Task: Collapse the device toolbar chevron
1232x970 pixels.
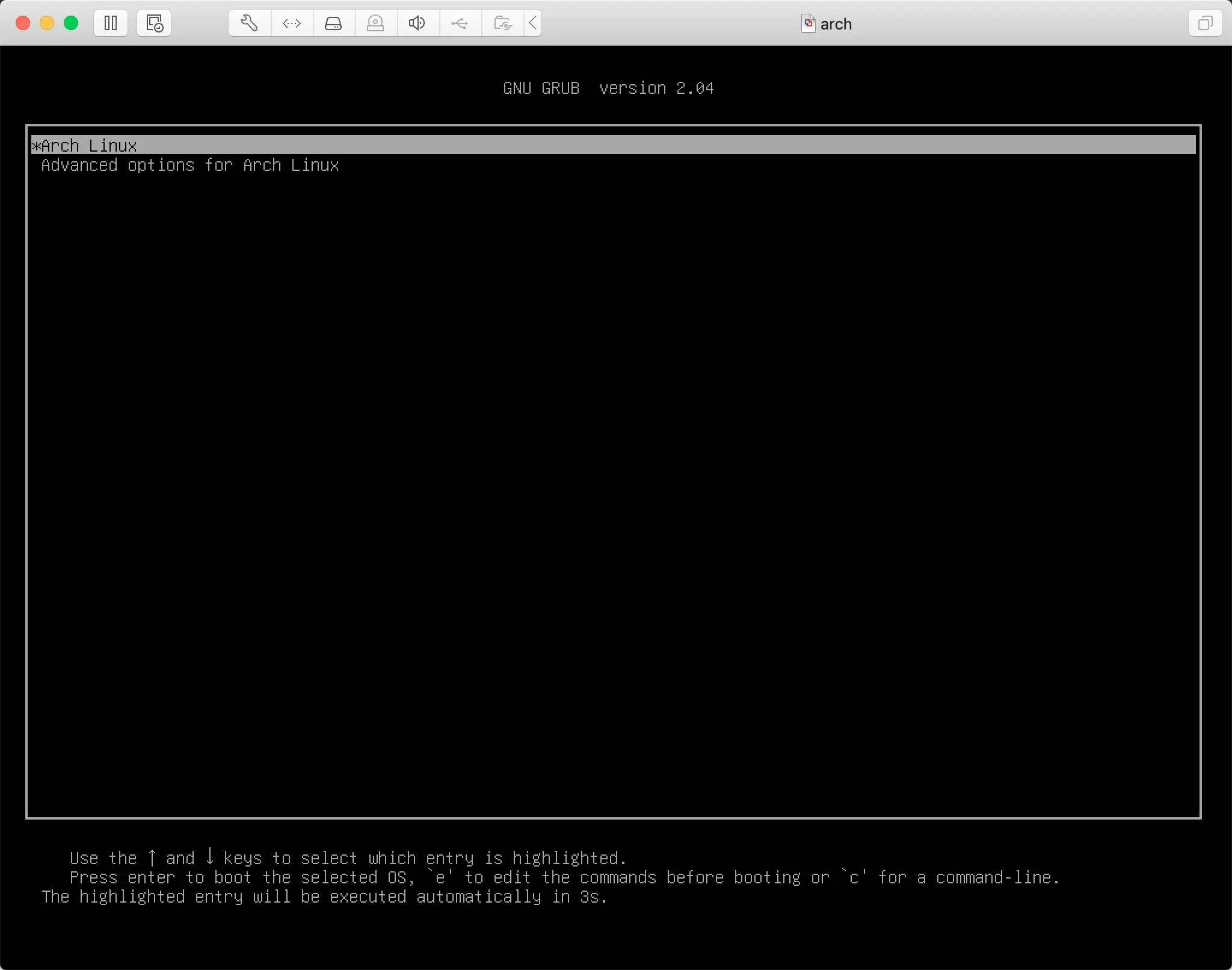Action: 533,23
